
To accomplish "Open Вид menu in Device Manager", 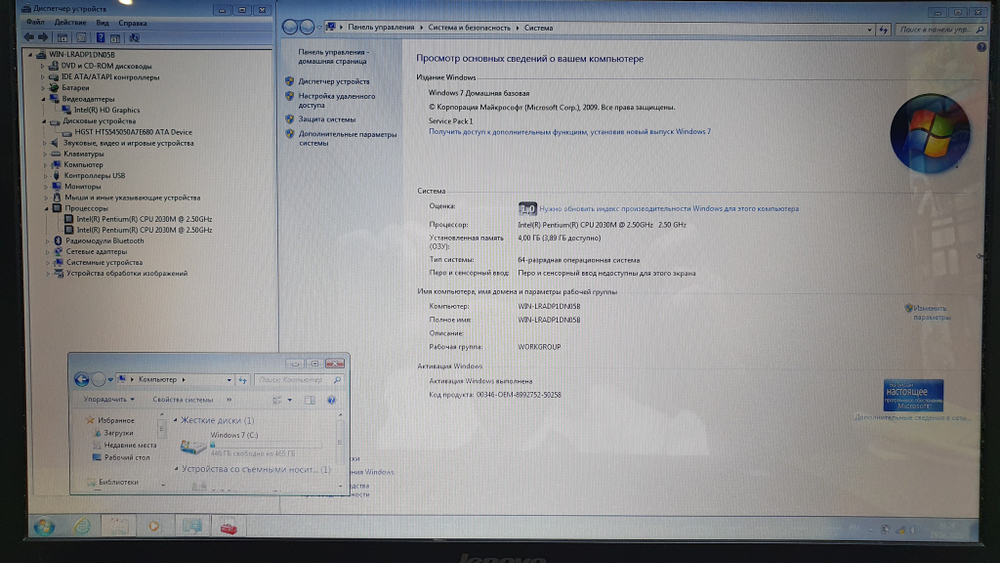I will (102, 23).
